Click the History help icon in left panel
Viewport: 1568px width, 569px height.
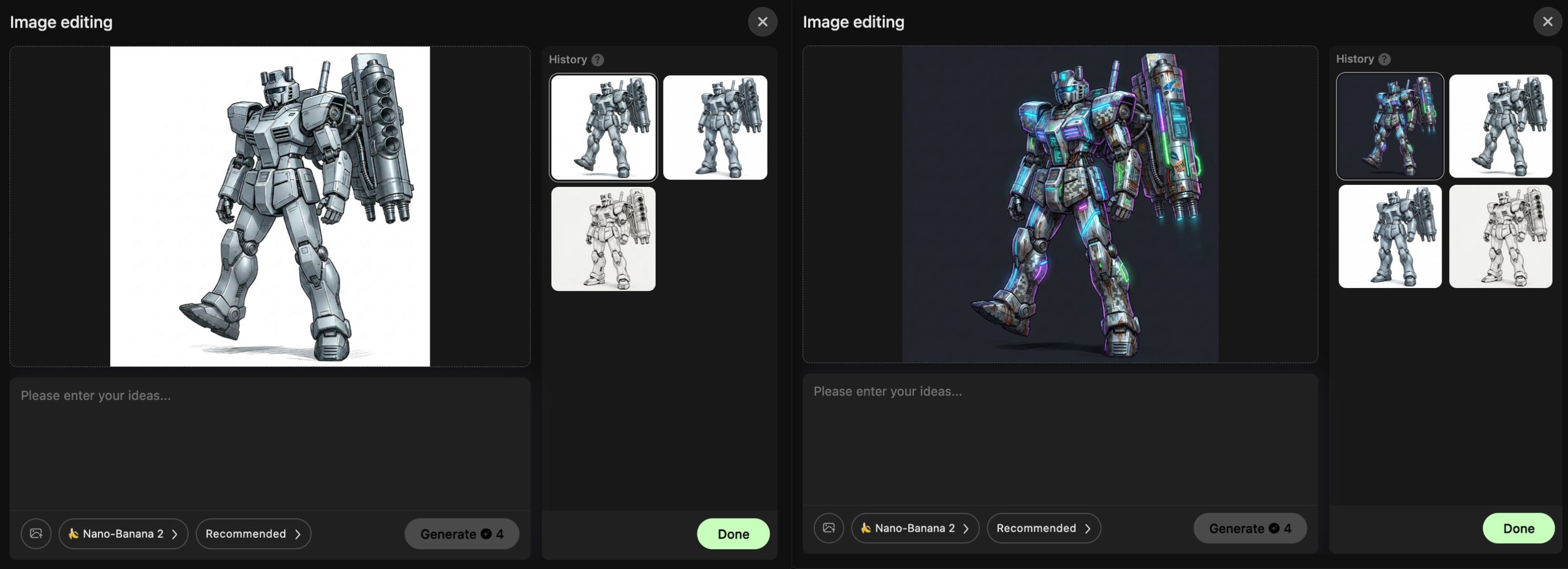(598, 60)
